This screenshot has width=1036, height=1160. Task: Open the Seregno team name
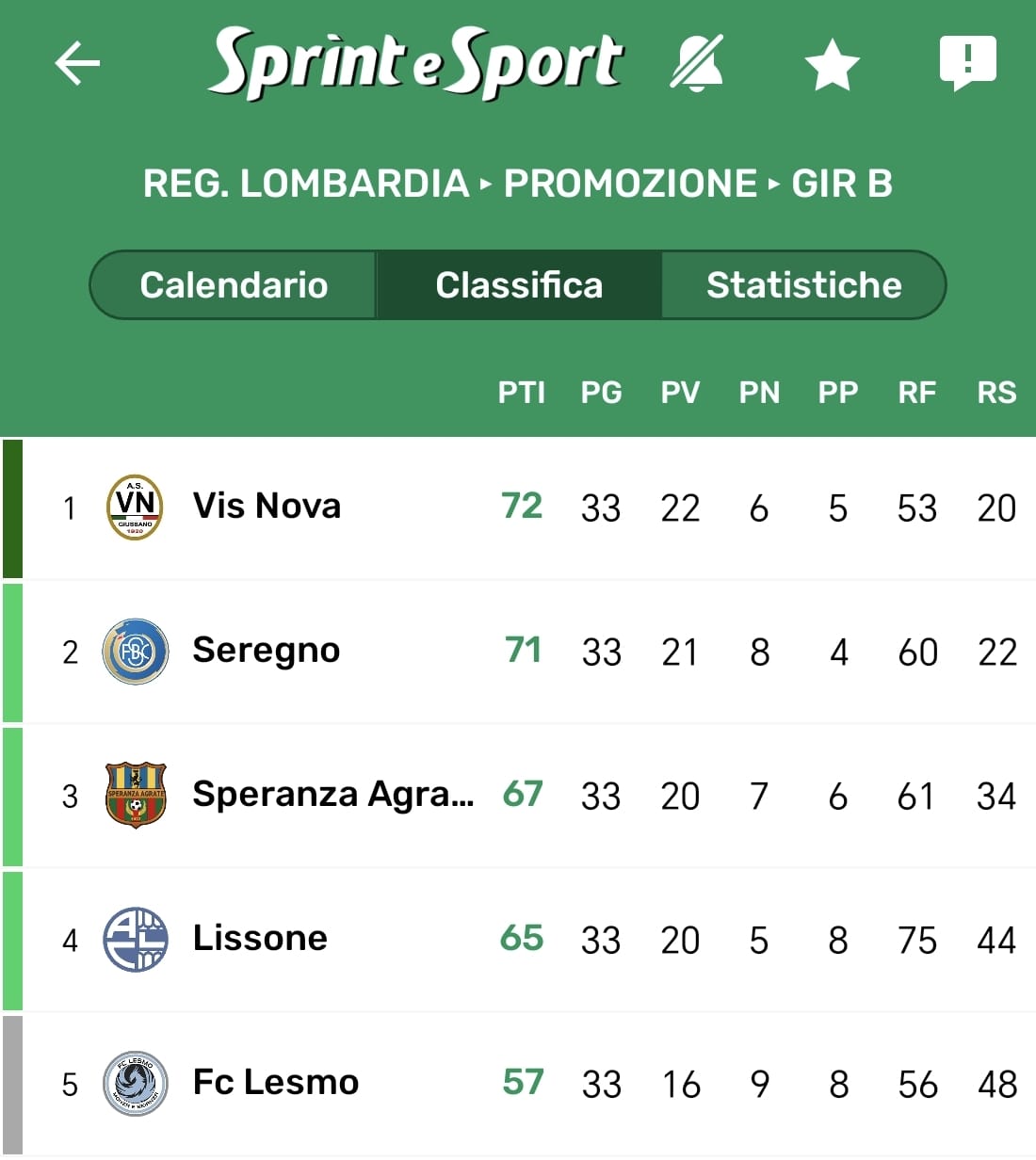266,651
